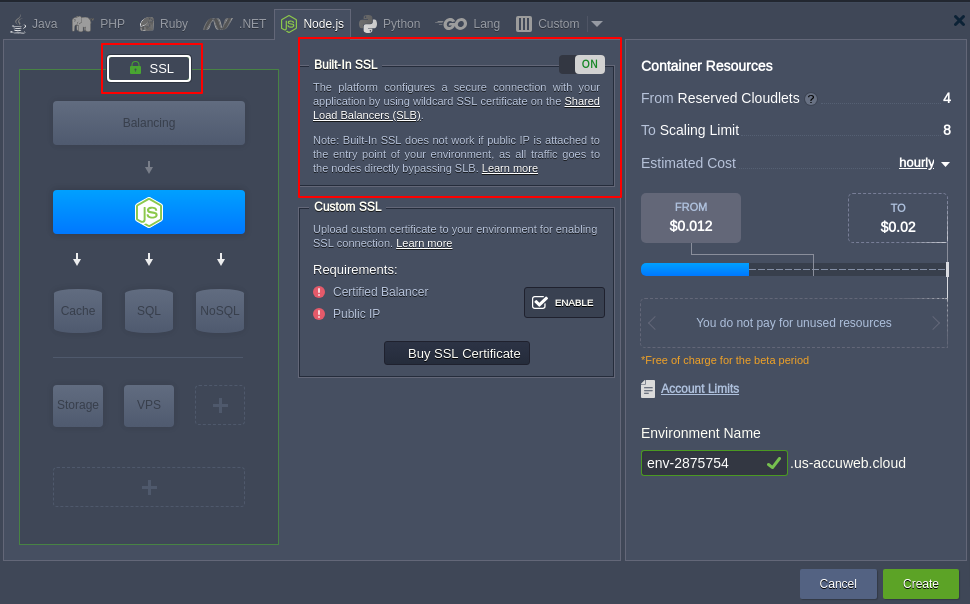Select the VPS node block
The height and width of the screenshot is (604, 970).
tap(149, 405)
